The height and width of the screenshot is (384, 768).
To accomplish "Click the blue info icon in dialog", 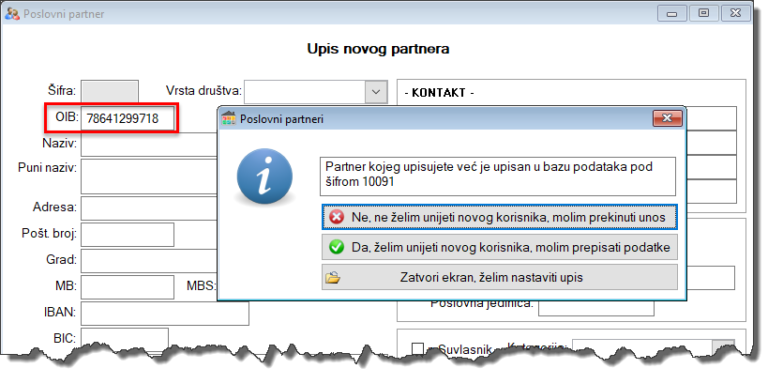I will pos(264,177).
